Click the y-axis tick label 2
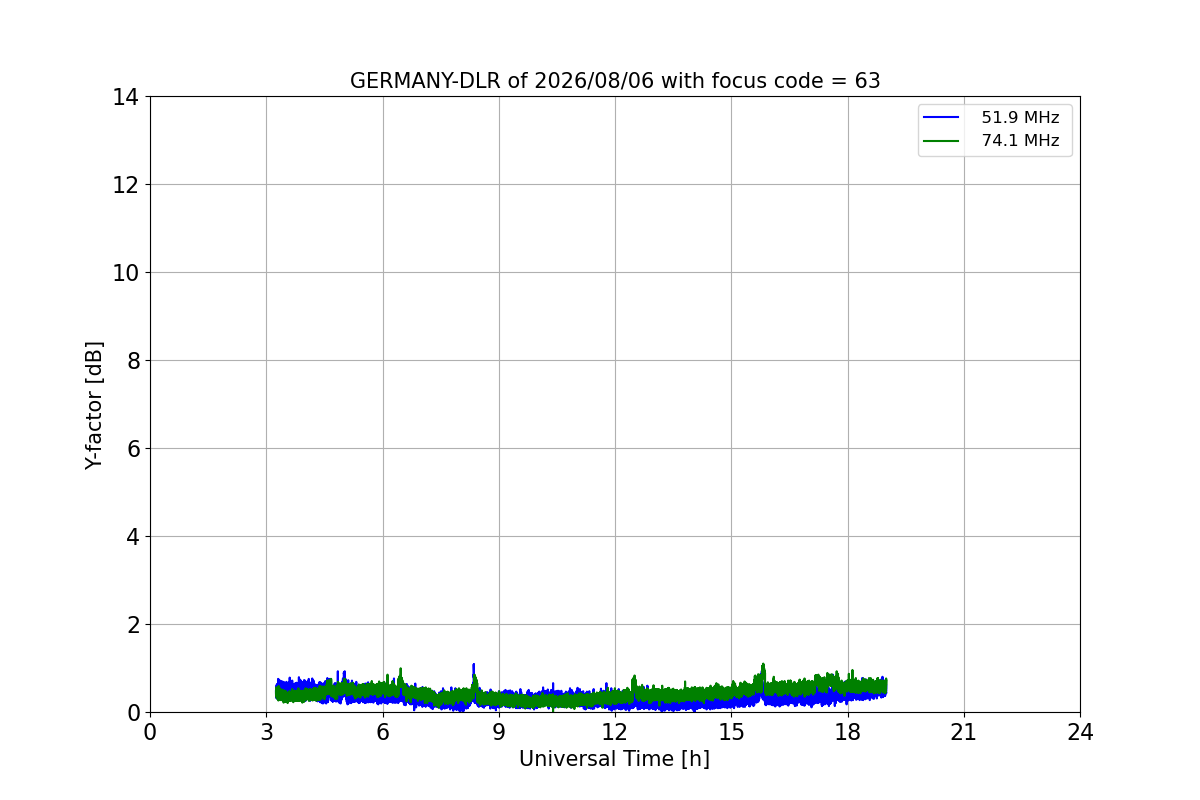The width and height of the screenshot is (1200, 800). pos(133,625)
